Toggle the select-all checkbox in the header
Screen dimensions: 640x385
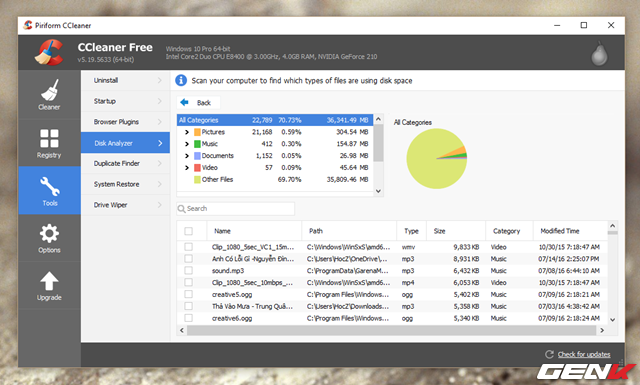(x=188, y=231)
